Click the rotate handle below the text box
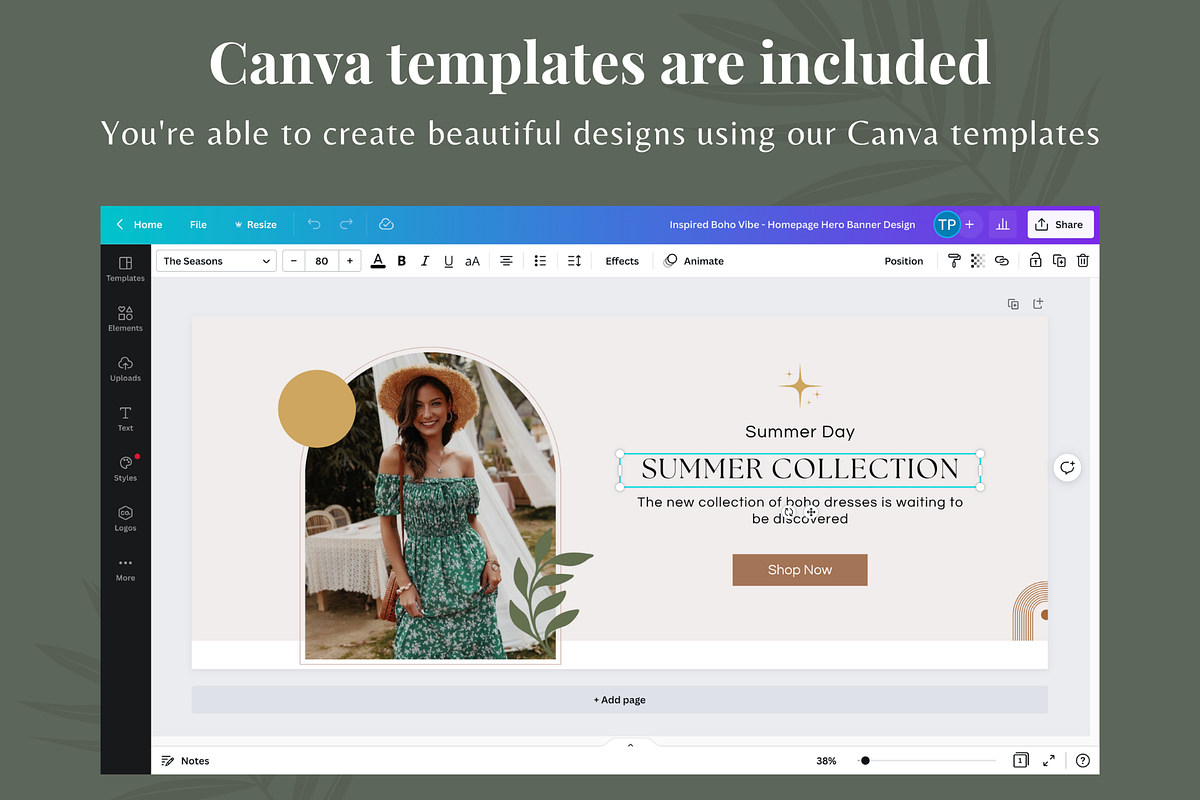Viewport: 1200px width, 800px height. (789, 512)
